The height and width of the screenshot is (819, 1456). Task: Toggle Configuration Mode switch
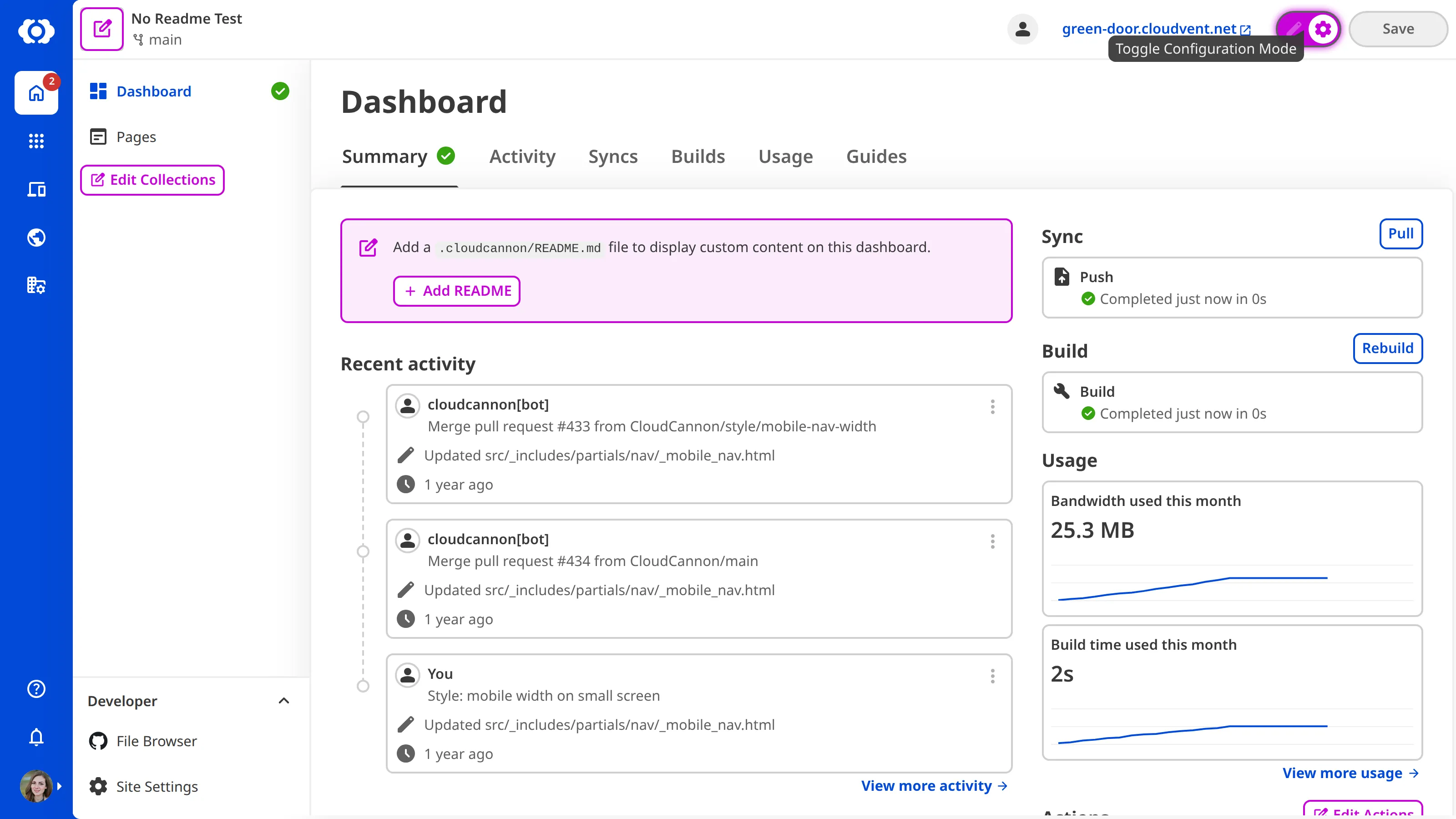tap(1308, 29)
